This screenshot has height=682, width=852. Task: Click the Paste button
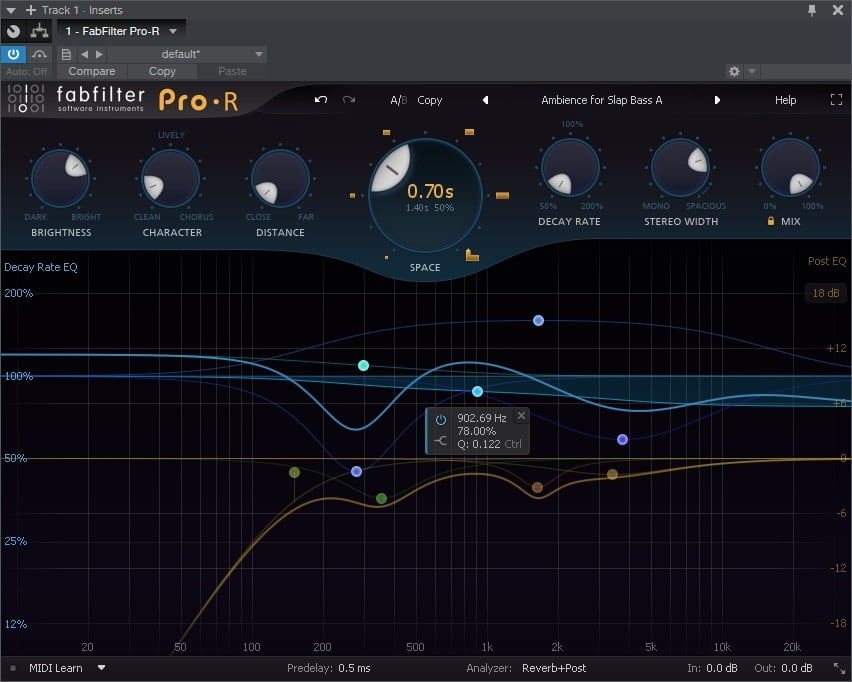(232, 71)
